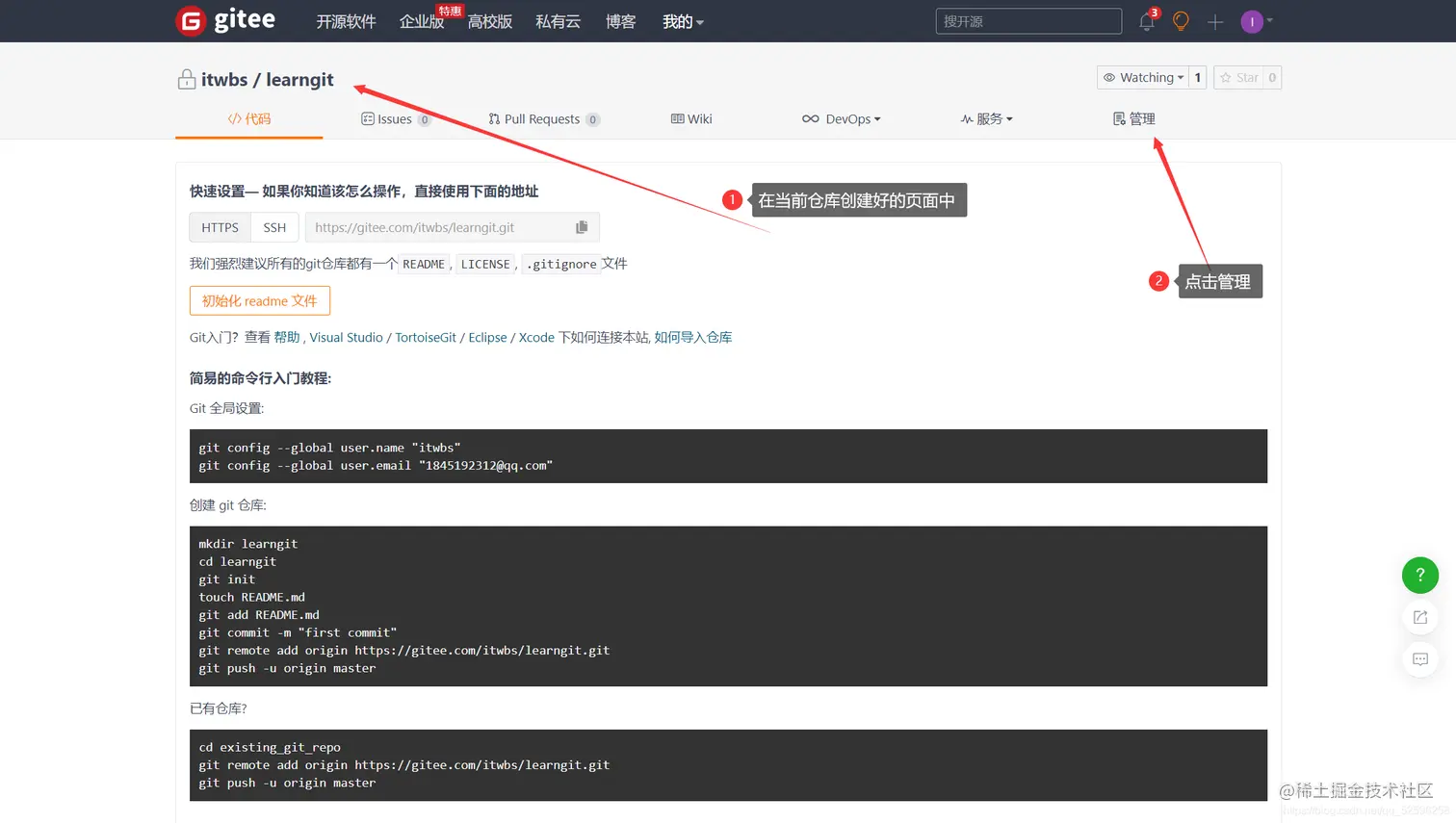Switch to the 代码 tab

coord(249,118)
